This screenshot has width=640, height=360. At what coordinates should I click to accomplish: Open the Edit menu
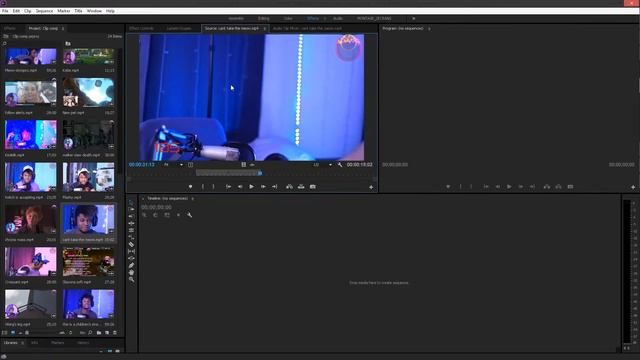(16, 11)
